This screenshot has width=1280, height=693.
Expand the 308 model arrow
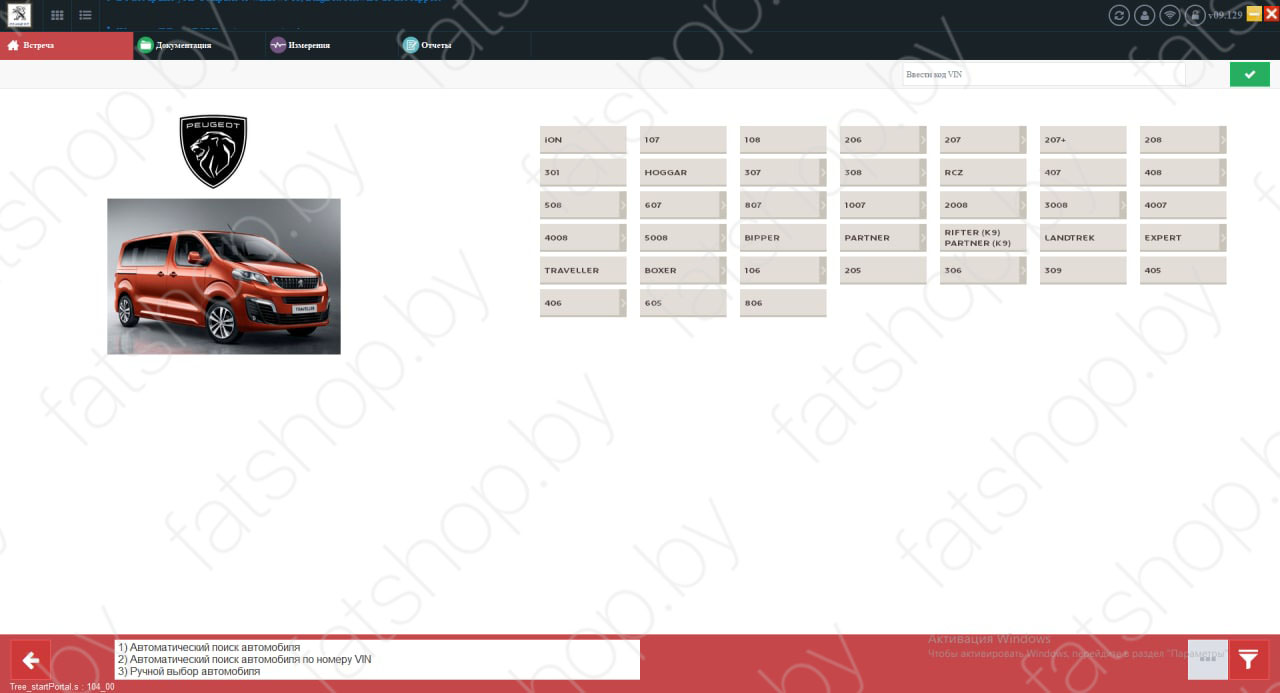click(923, 172)
